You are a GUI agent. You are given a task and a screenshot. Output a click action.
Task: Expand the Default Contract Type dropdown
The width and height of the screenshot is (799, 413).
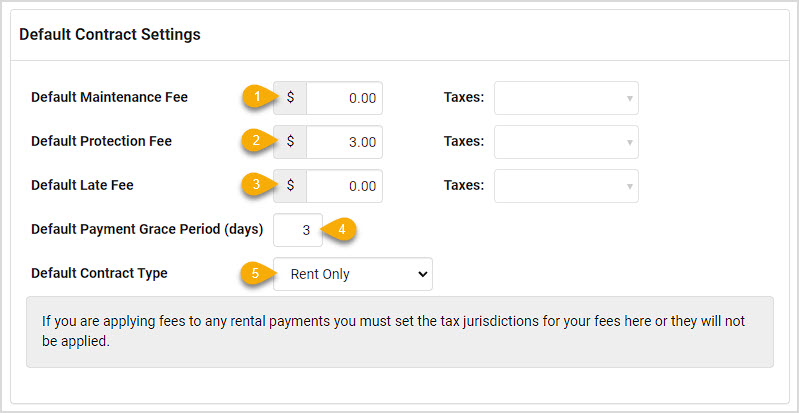(x=353, y=274)
